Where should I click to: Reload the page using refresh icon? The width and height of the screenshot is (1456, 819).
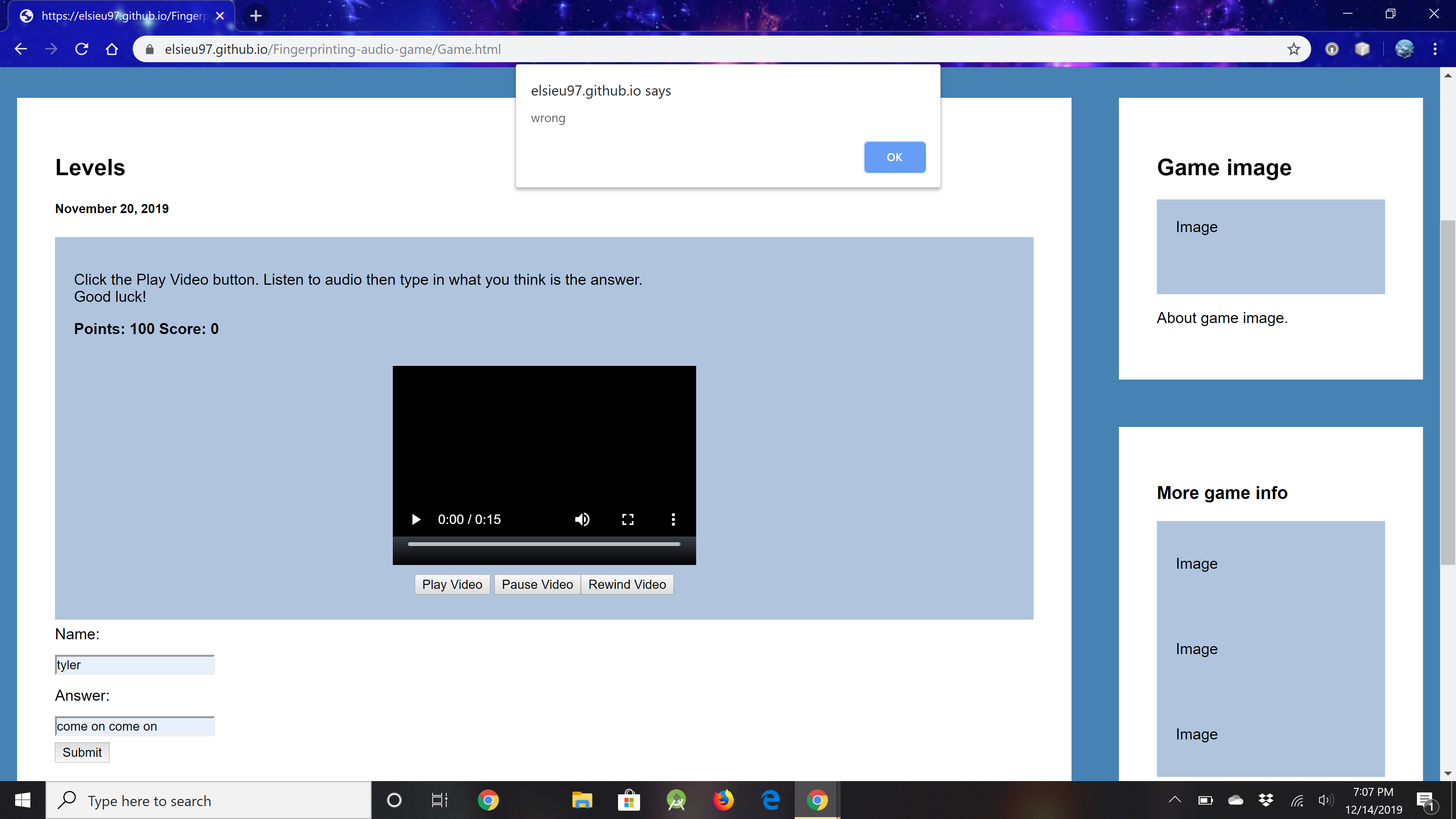pos(82,49)
